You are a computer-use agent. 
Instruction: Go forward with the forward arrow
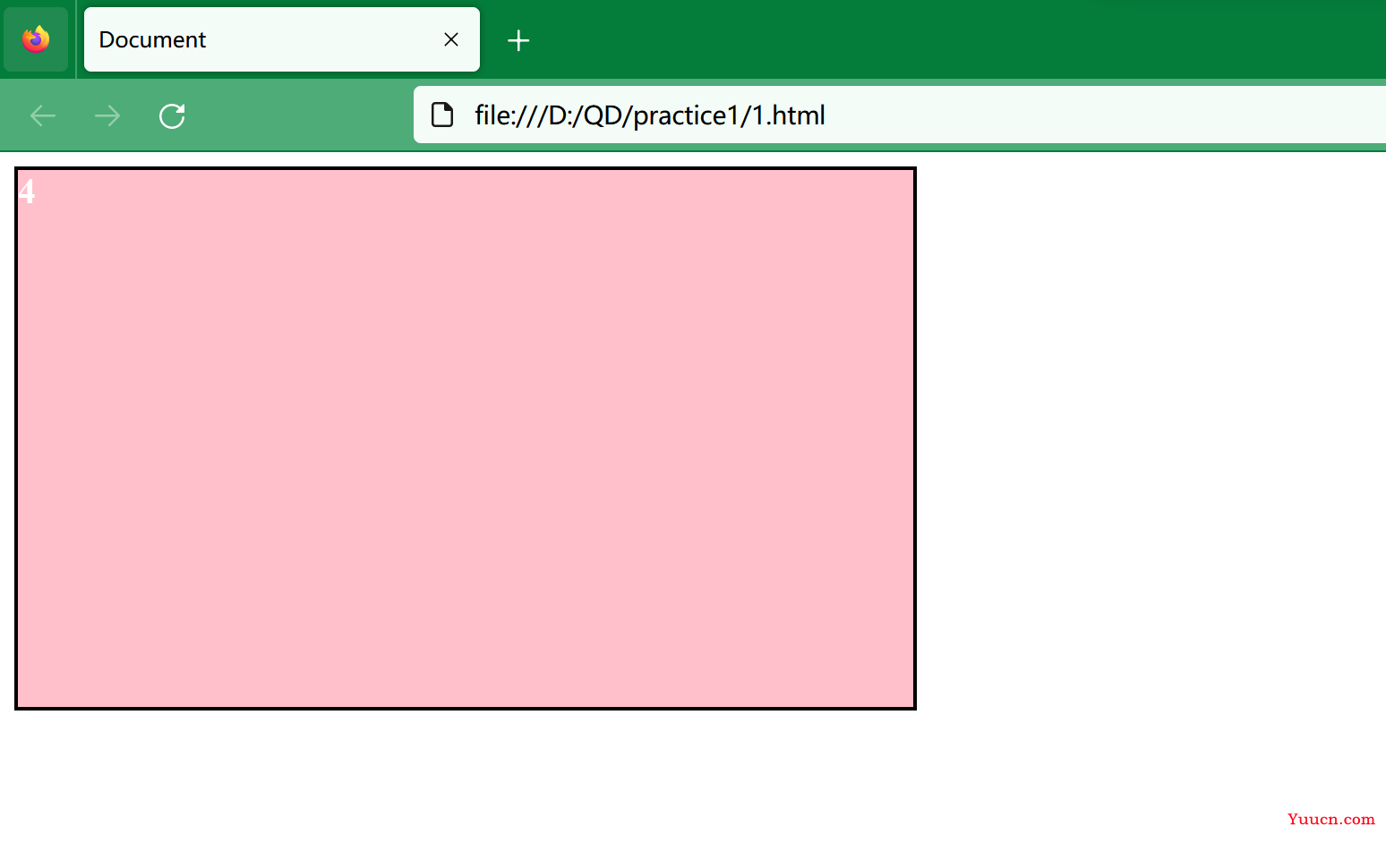[x=107, y=115]
